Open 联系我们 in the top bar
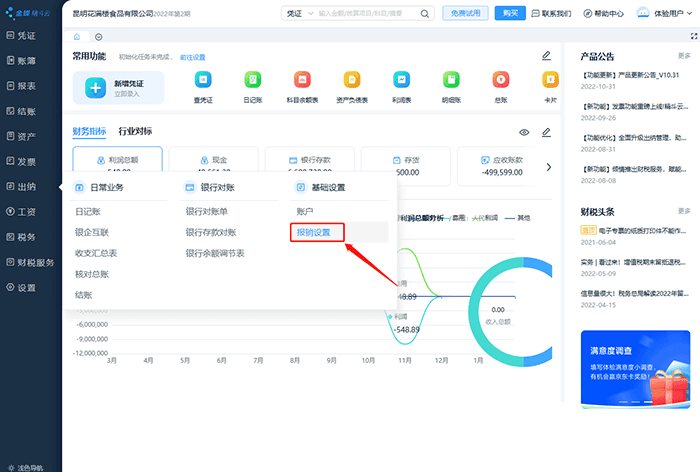The height and width of the screenshot is (472, 700). pyautogui.click(x=551, y=14)
